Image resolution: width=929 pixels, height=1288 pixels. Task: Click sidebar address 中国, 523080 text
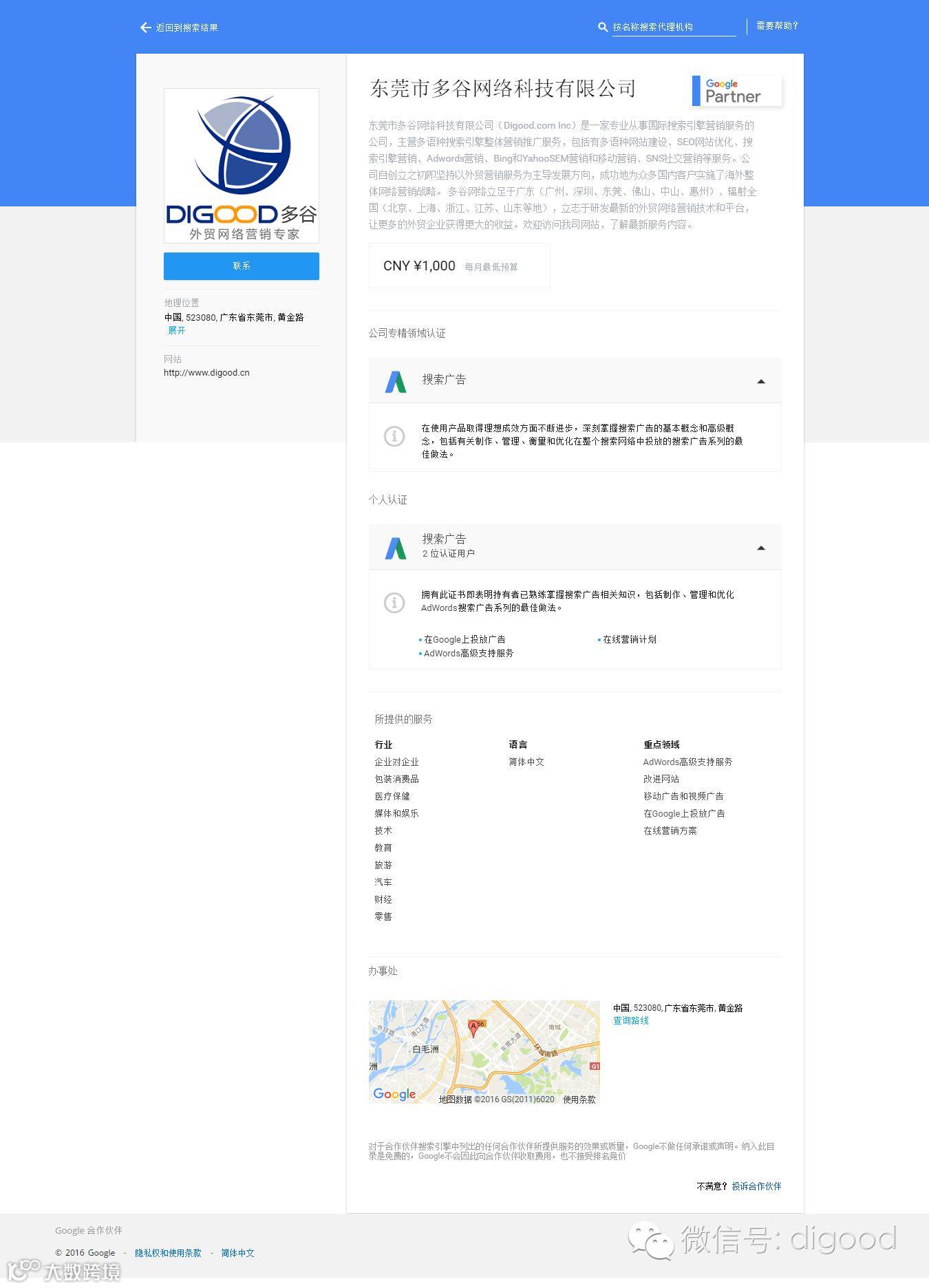coord(234,318)
